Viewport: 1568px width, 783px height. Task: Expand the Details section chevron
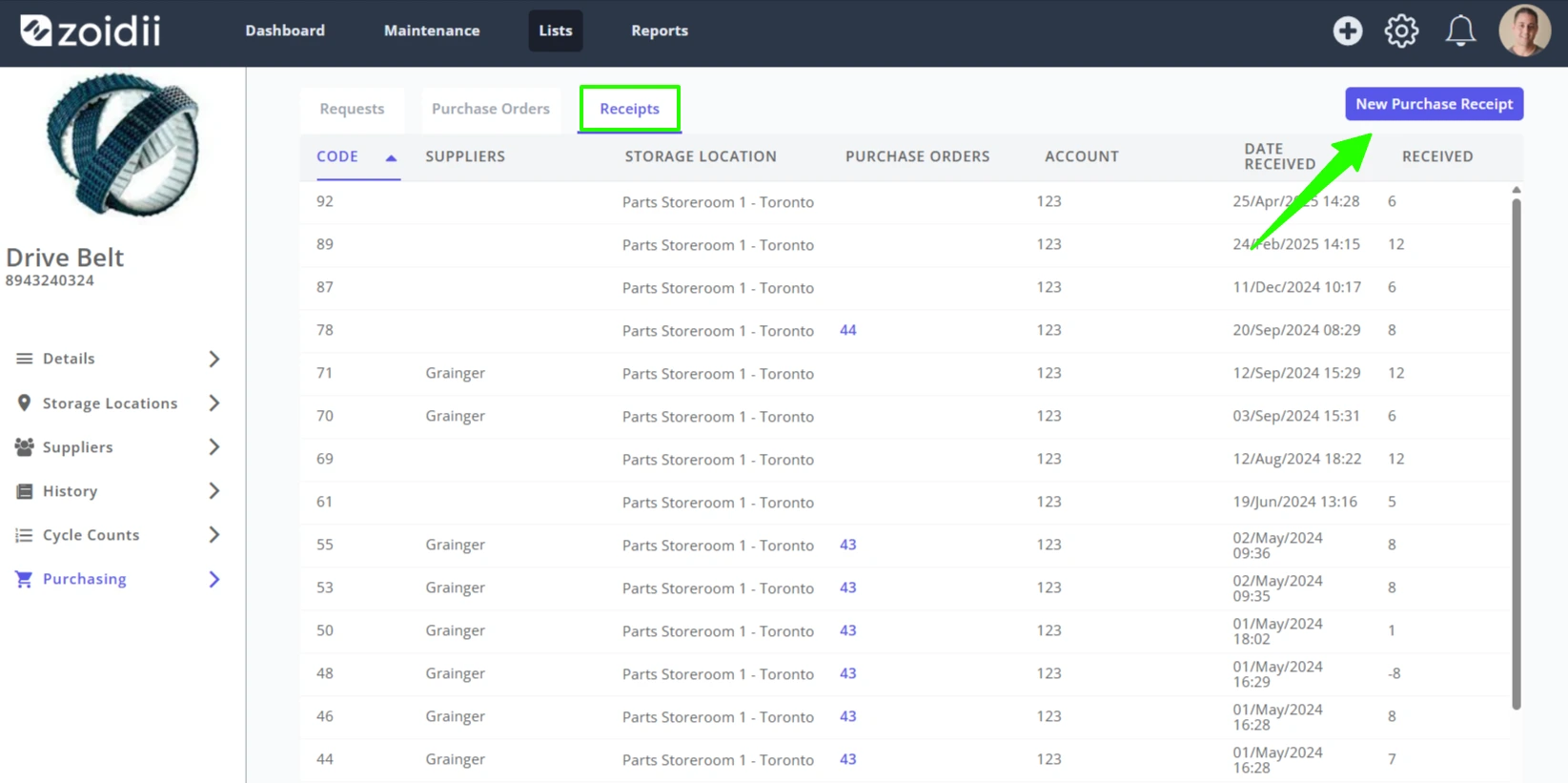[214, 359]
